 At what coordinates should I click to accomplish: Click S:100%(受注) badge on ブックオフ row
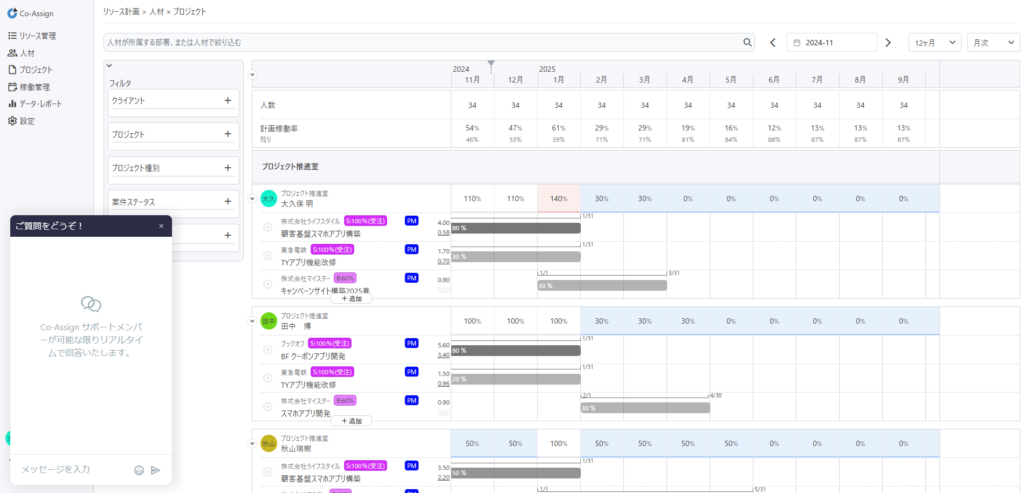coord(330,343)
